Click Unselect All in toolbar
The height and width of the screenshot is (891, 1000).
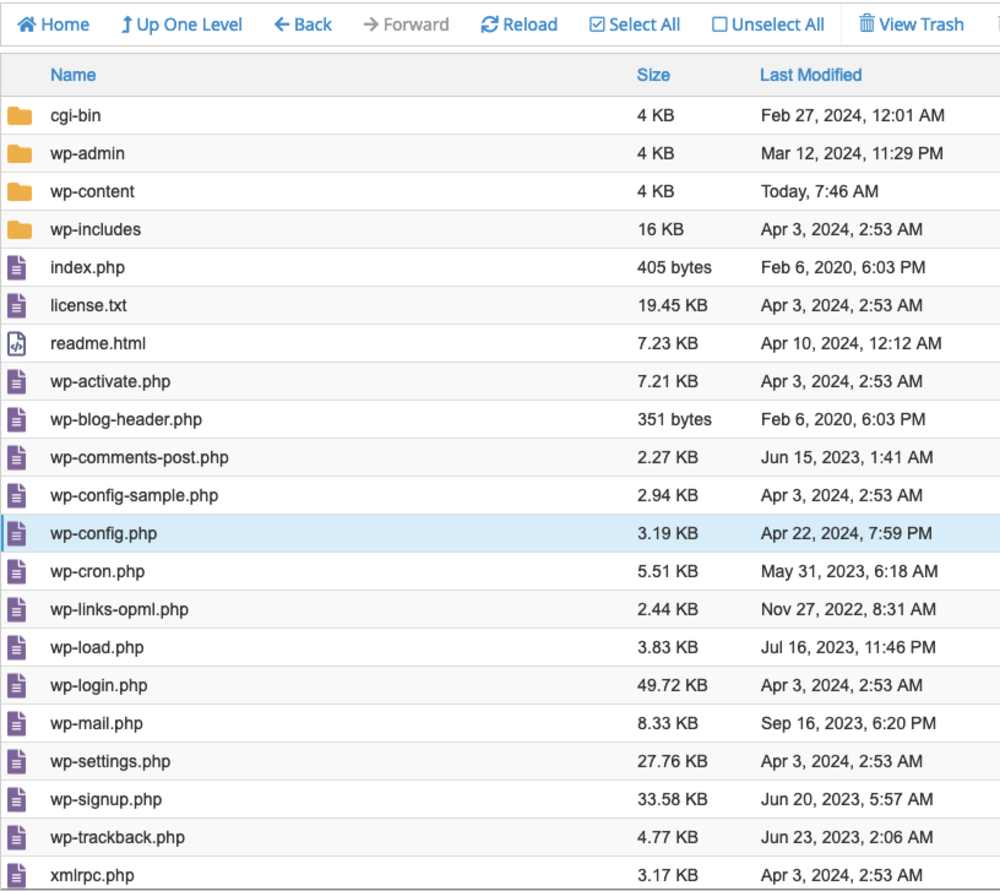point(768,25)
